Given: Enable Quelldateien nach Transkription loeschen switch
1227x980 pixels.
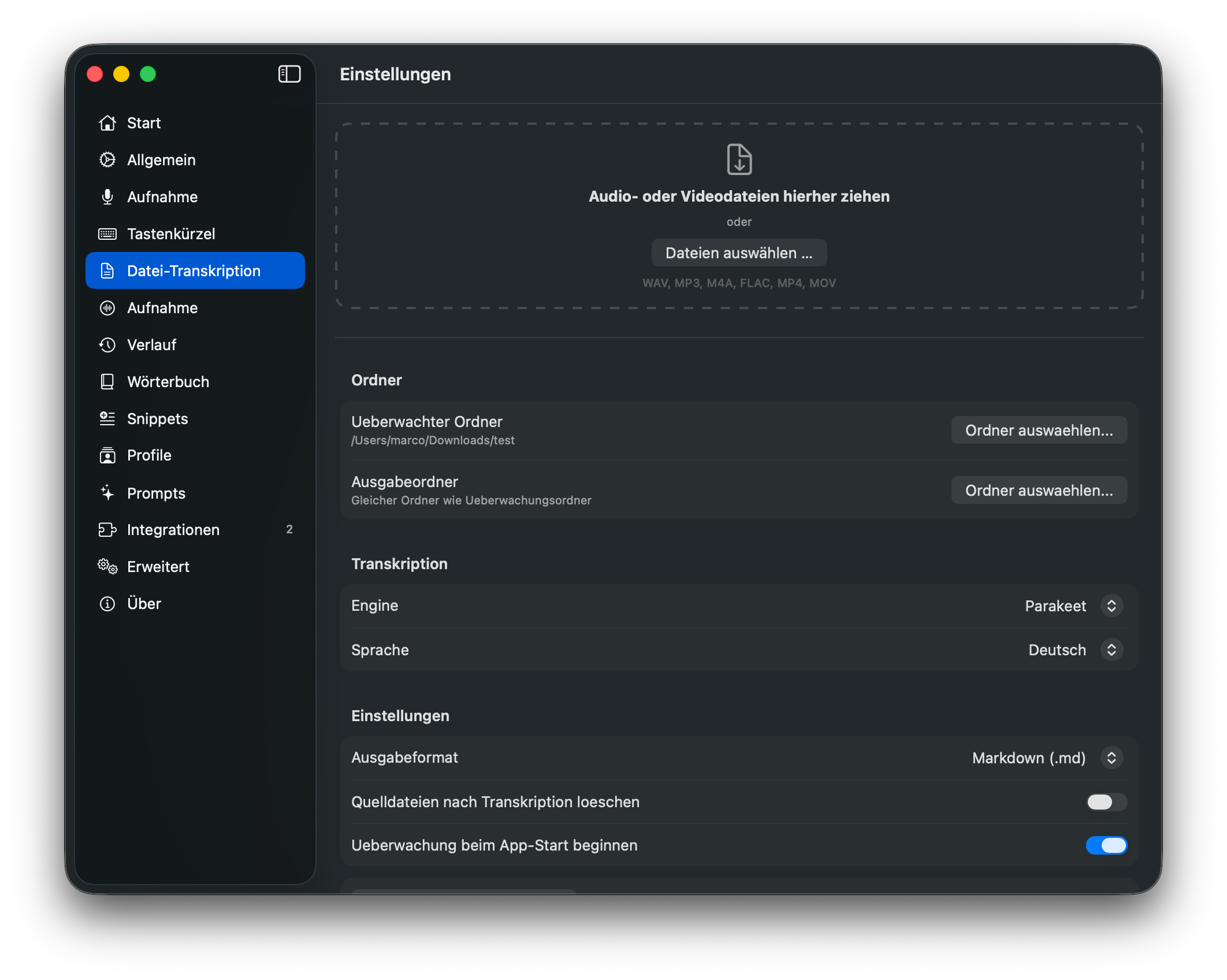Looking at the screenshot, I should [x=1106, y=802].
